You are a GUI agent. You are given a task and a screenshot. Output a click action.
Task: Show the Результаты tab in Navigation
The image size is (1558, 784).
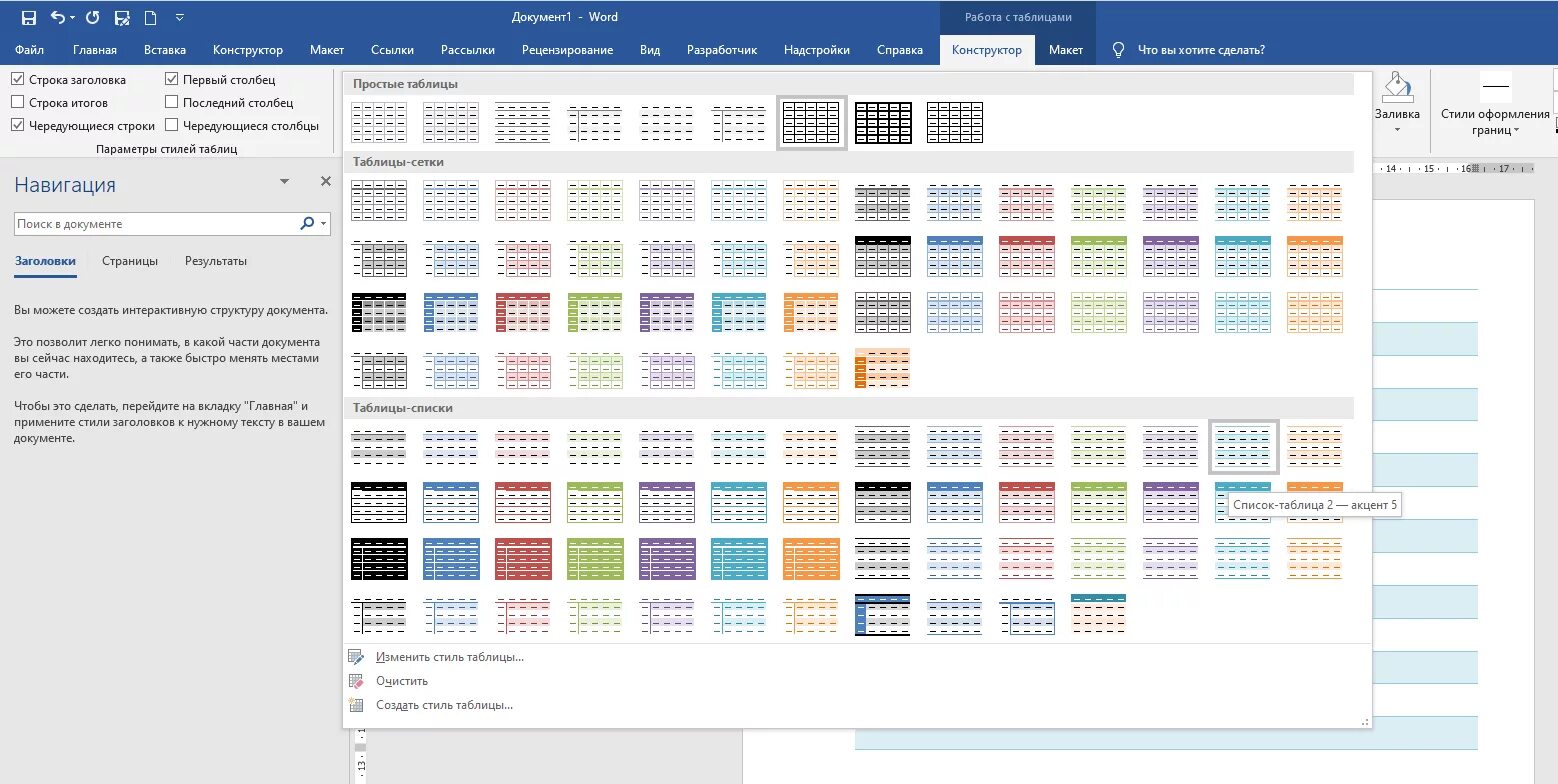[x=216, y=261]
